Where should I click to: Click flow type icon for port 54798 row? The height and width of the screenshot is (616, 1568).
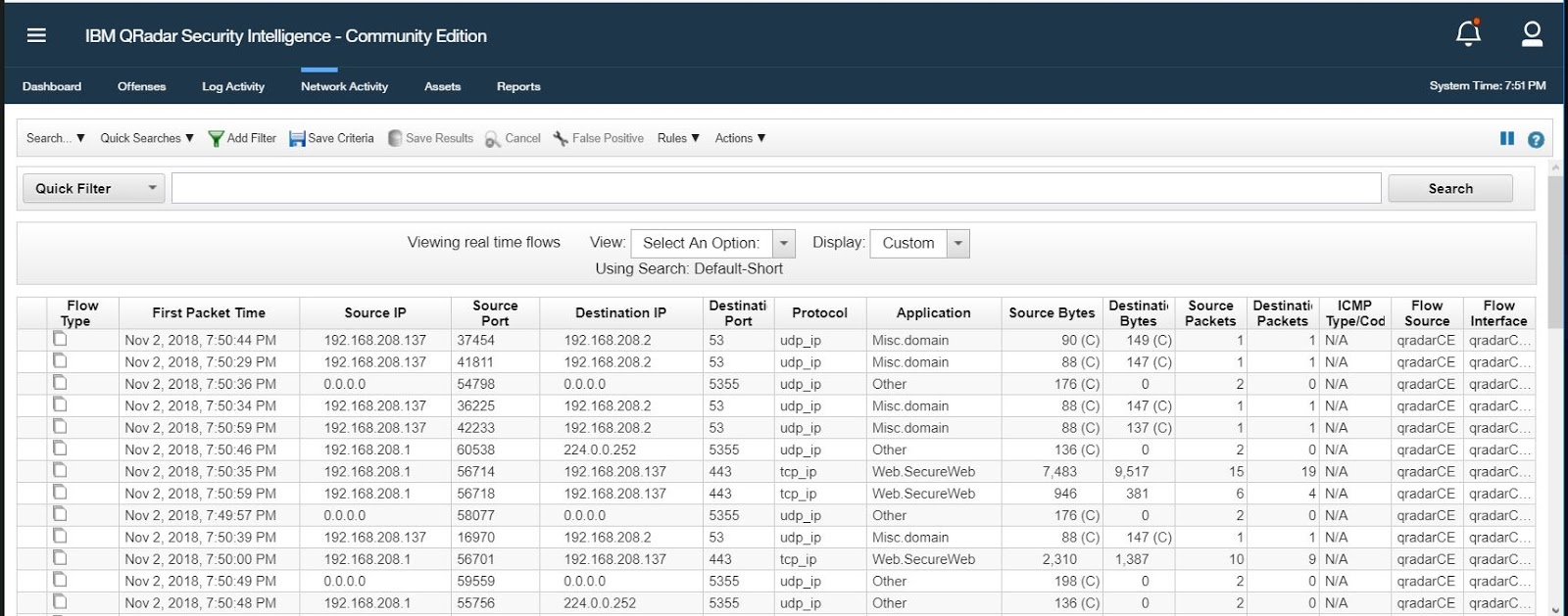point(60,383)
